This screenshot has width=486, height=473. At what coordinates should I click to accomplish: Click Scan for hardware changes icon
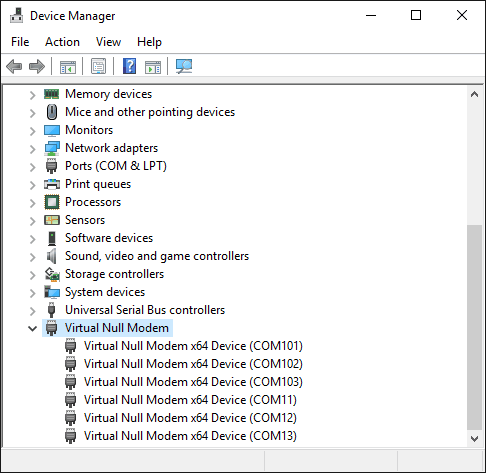pos(184,66)
